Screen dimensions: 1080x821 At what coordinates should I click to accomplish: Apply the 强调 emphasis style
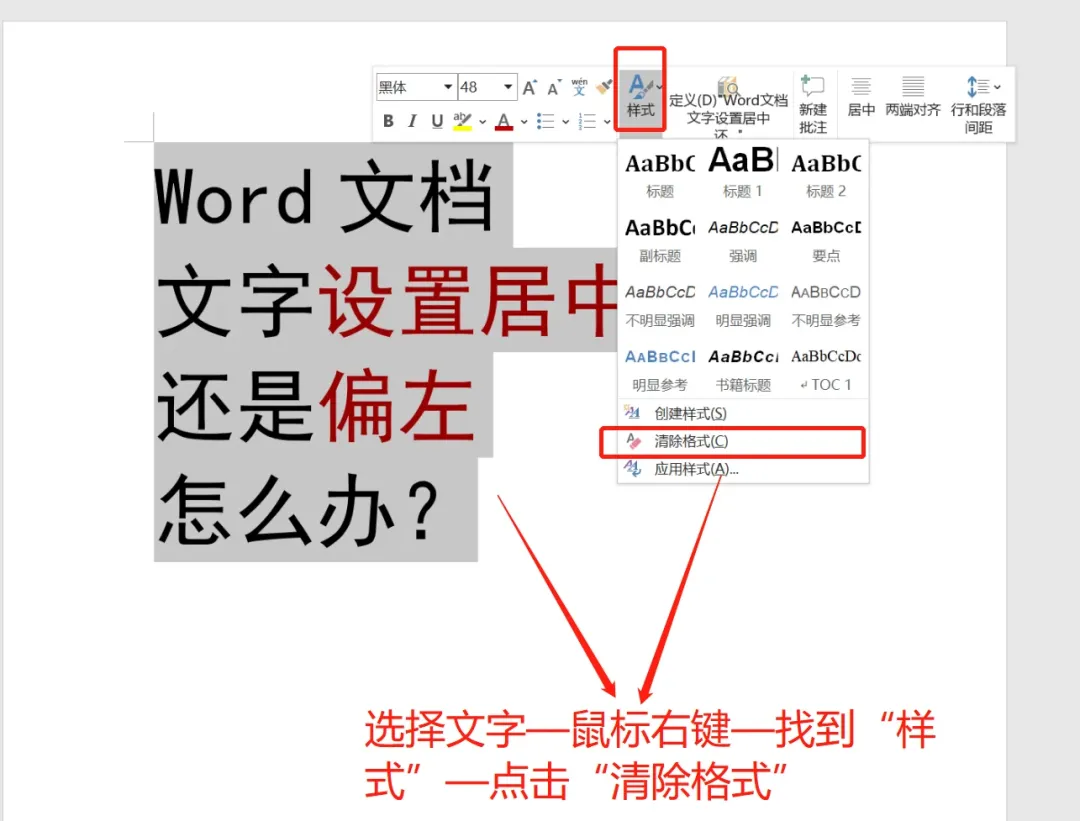(x=742, y=239)
